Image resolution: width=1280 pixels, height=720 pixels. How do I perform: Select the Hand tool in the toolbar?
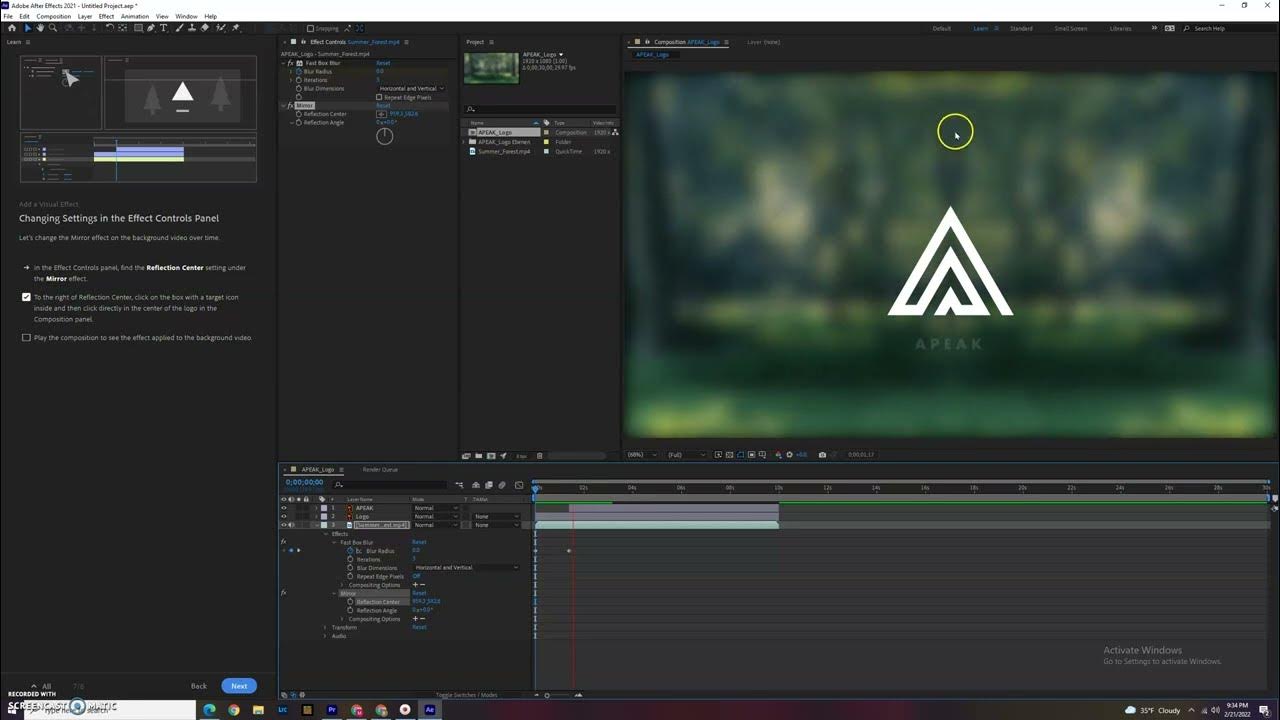pyautogui.click(x=42, y=28)
